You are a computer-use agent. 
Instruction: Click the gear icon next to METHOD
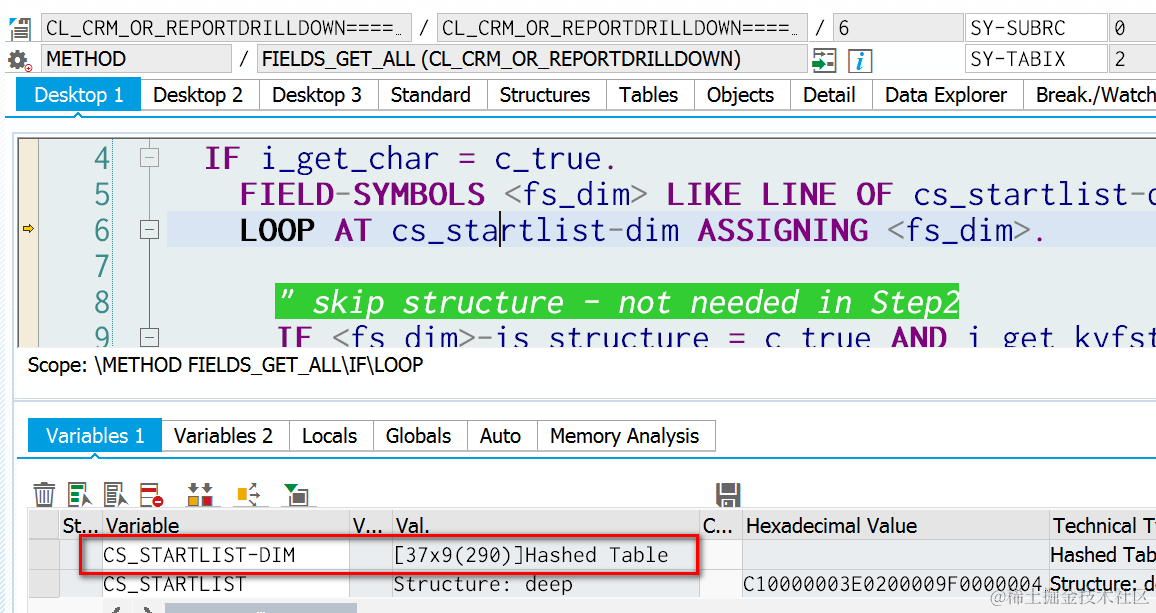pyautogui.click(x=19, y=60)
